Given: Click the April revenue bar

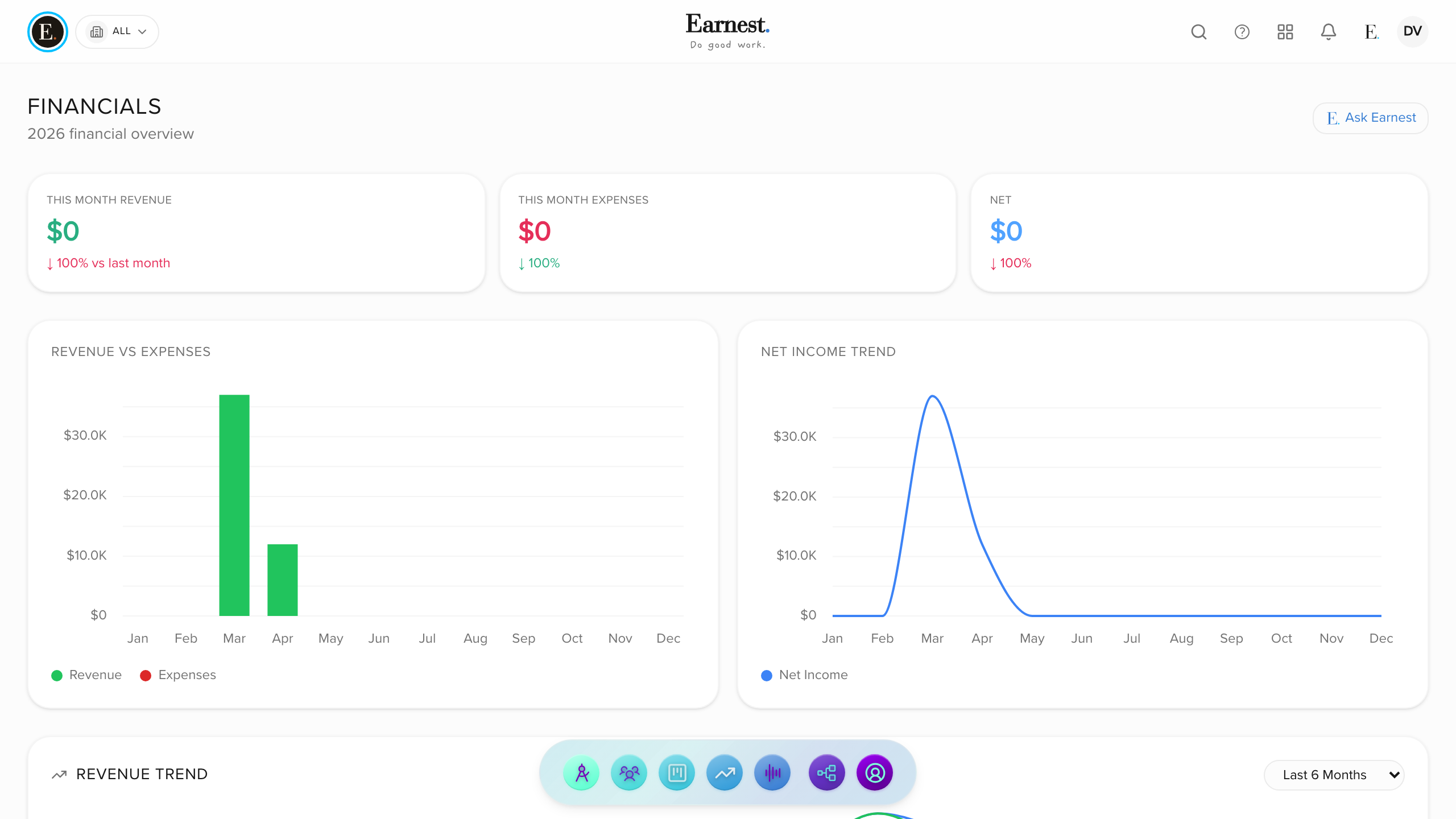Looking at the screenshot, I should point(283,580).
